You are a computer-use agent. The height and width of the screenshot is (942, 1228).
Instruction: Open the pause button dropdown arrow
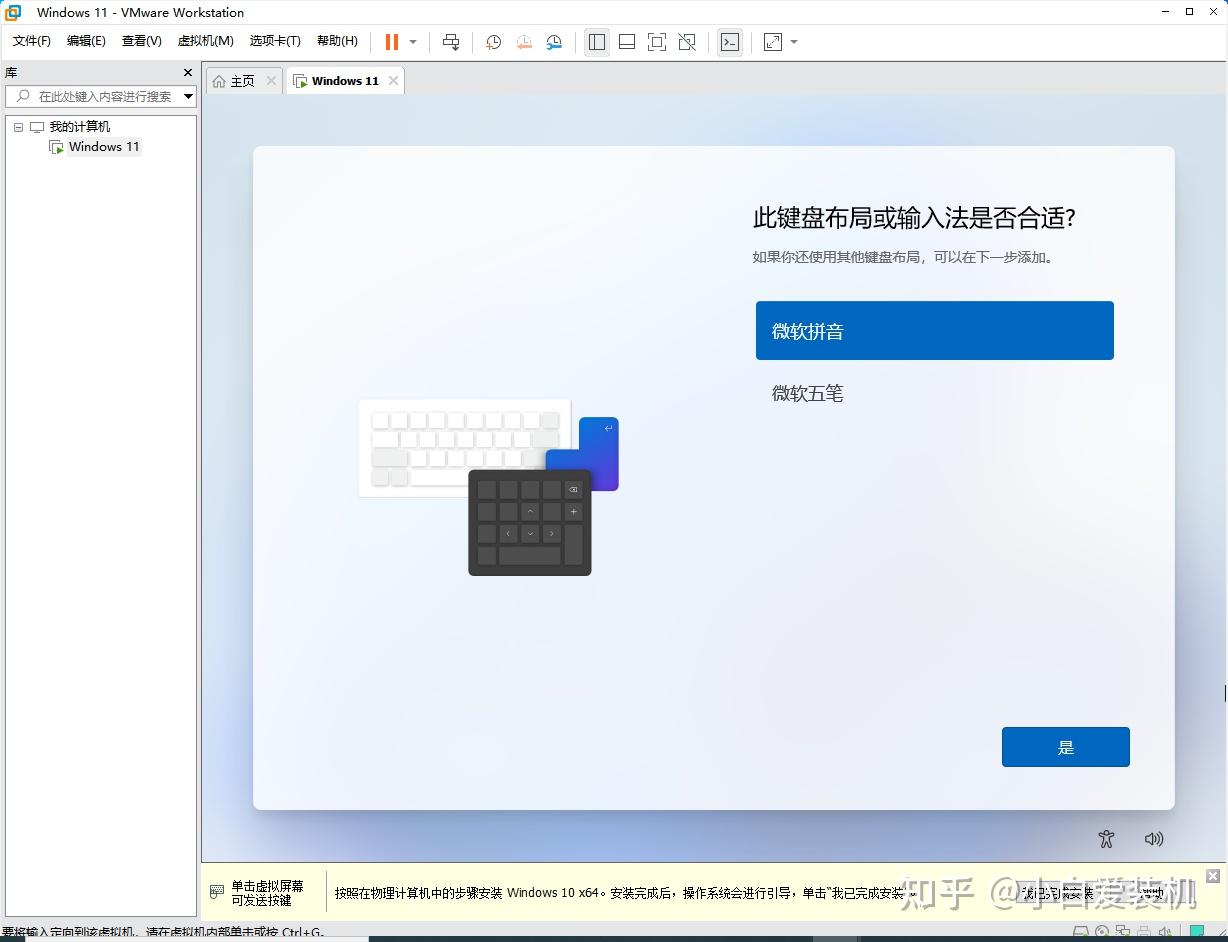point(410,42)
